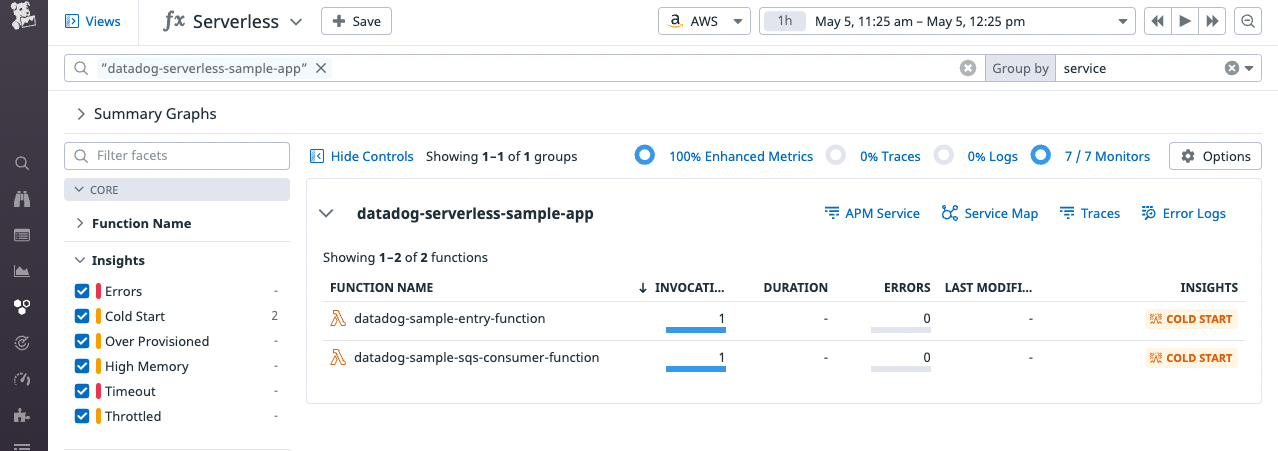The height and width of the screenshot is (451, 1278).
Task: Open the binoculars icon in sidebar
Action: click(x=23, y=199)
